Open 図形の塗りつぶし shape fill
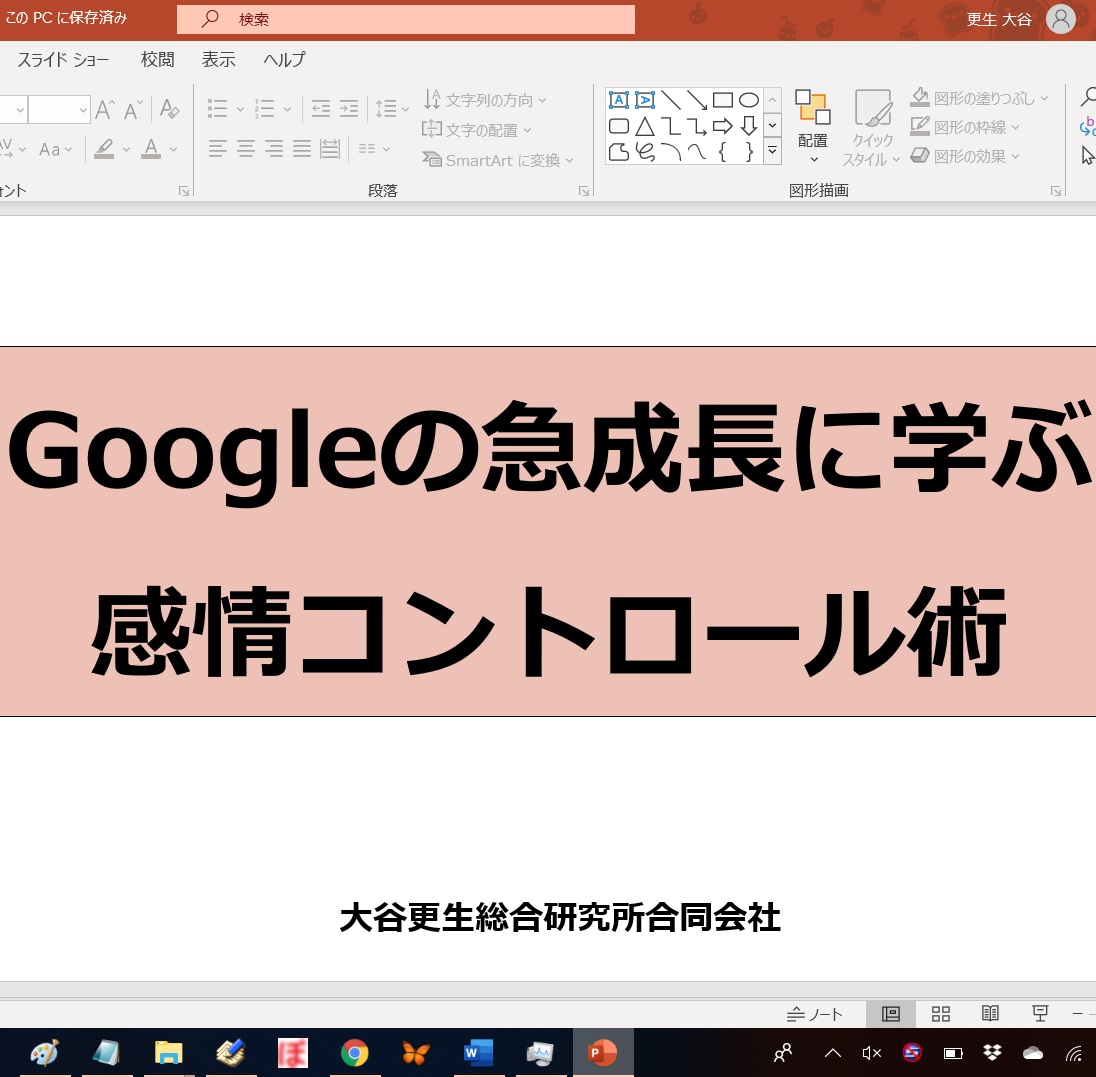The image size is (1096, 1077). (x=979, y=99)
